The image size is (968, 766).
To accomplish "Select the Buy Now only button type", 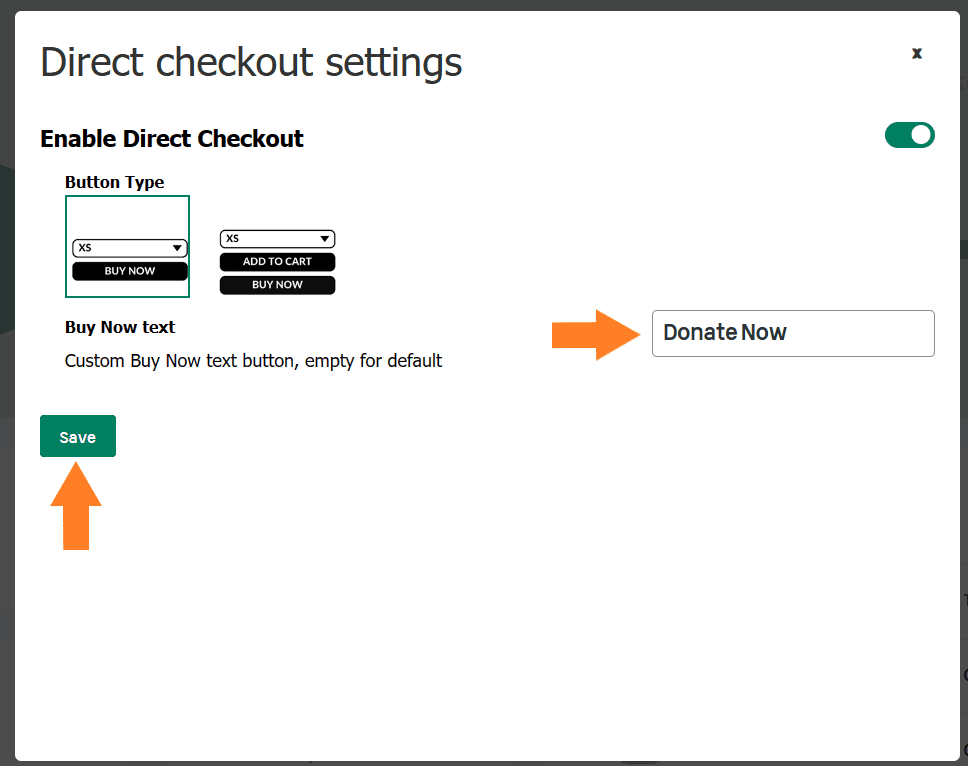I will coord(127,246).
